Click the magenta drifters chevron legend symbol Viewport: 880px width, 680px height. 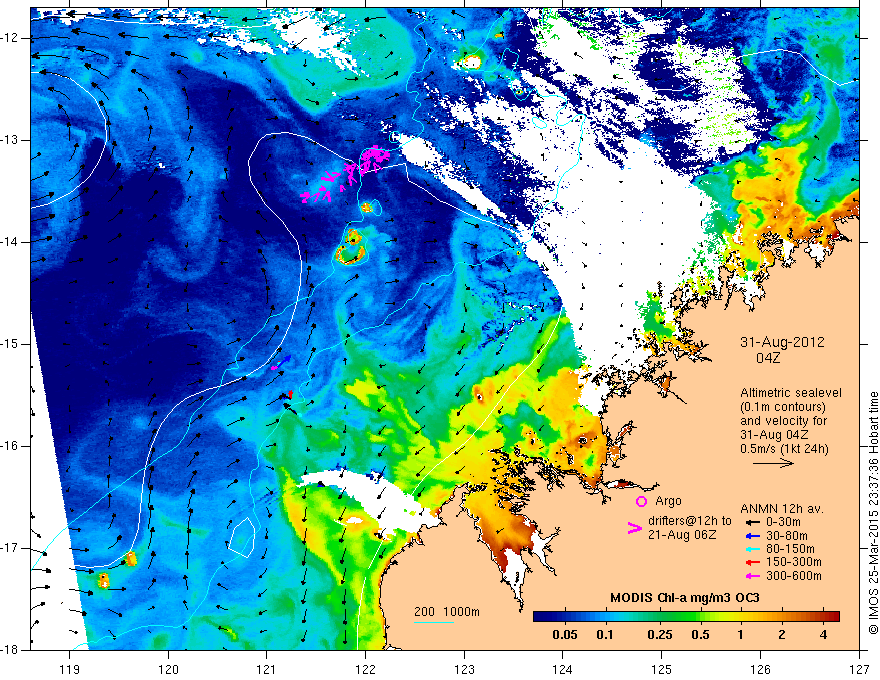[634, 528]
